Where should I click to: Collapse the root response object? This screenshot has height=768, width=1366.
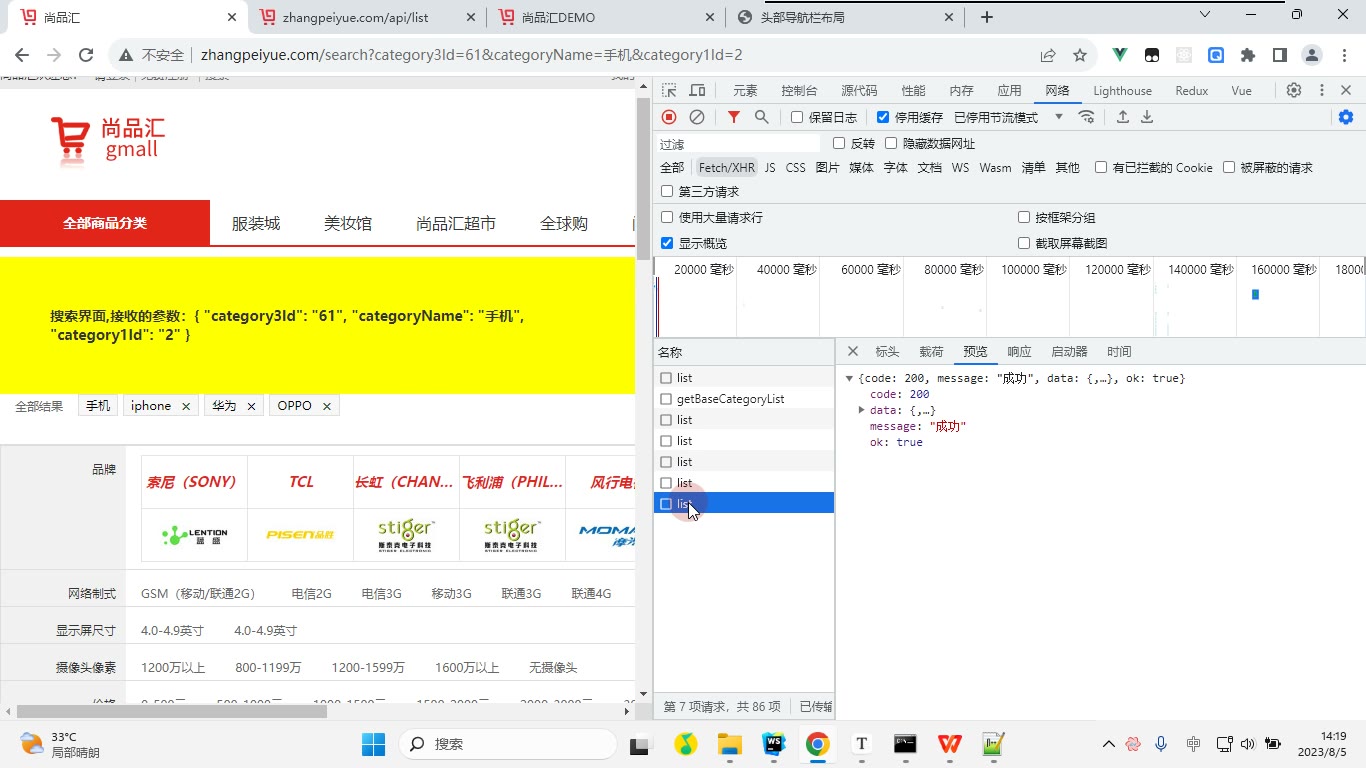tap(849, 378)
